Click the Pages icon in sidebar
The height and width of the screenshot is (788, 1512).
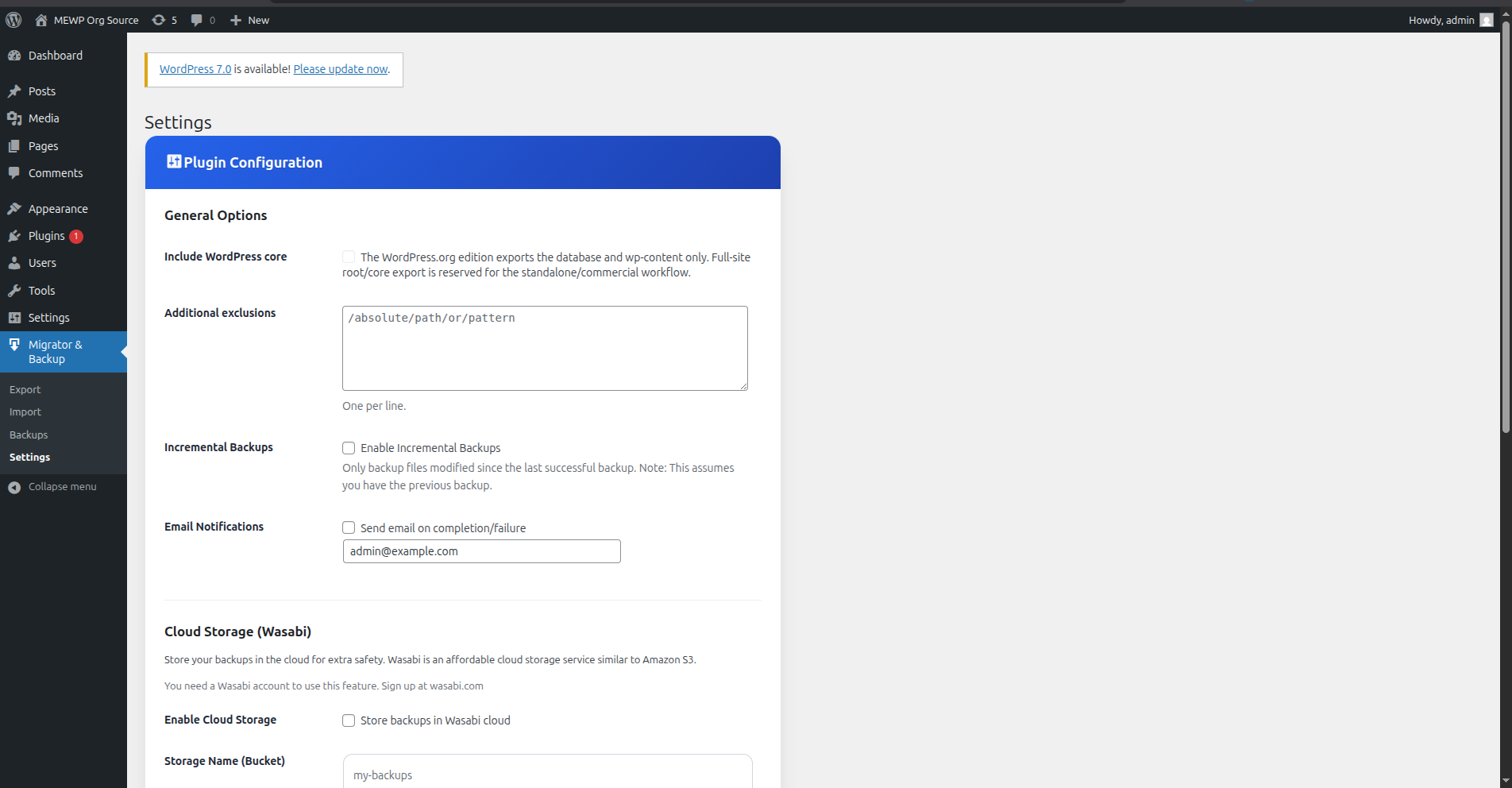(14, 146)
